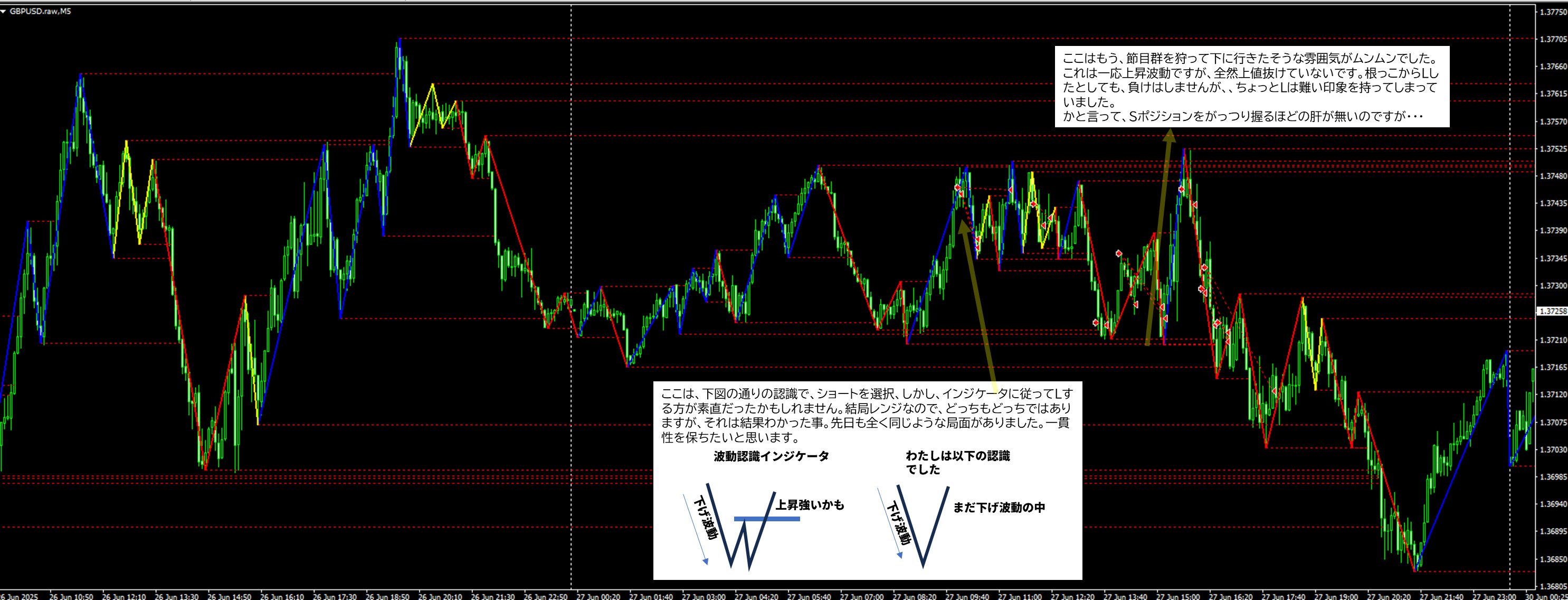This screenshot has height=600, width=1568.
Task: Click the 1.37165 price axis label
Action: click(1553, 367)
